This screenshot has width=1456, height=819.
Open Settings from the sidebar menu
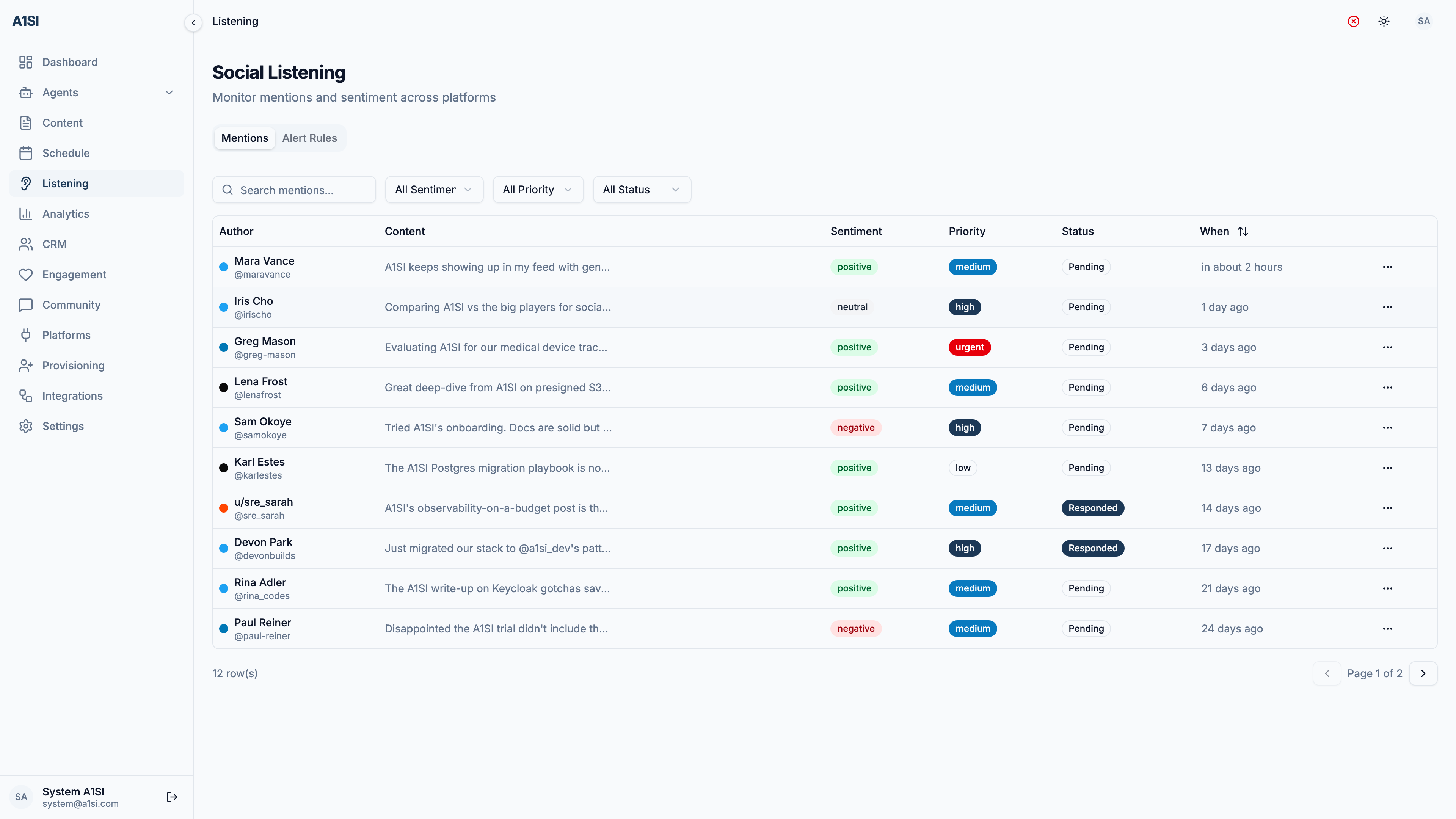(x=97, y=426)
